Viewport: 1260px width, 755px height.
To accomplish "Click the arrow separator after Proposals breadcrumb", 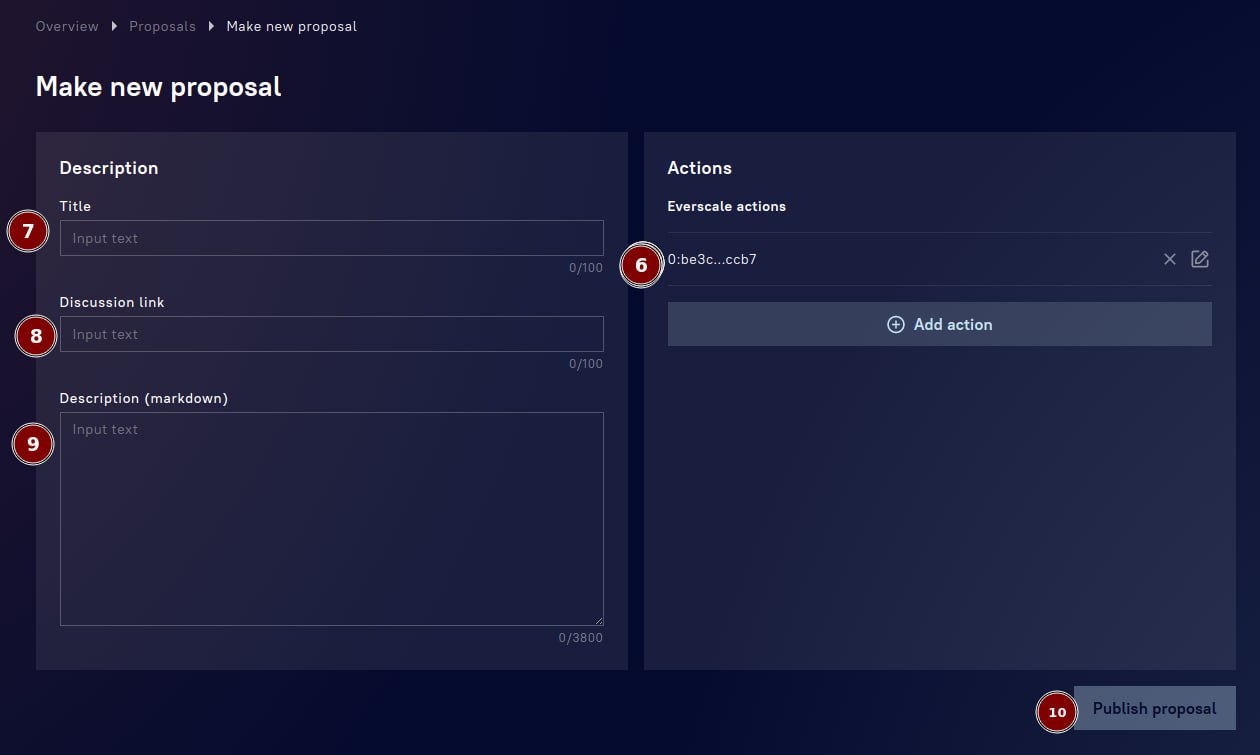I will [211, 27].
